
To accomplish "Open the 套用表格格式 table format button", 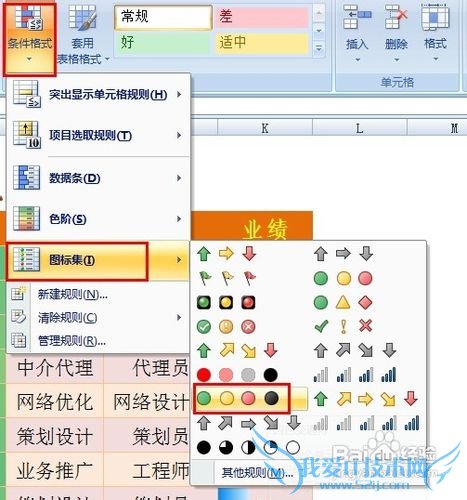I will 83,33.
